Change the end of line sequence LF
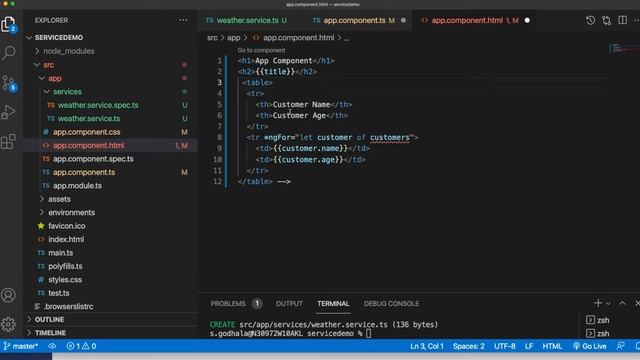Screen dimensions: 640x360 click(x=529, y=346)
